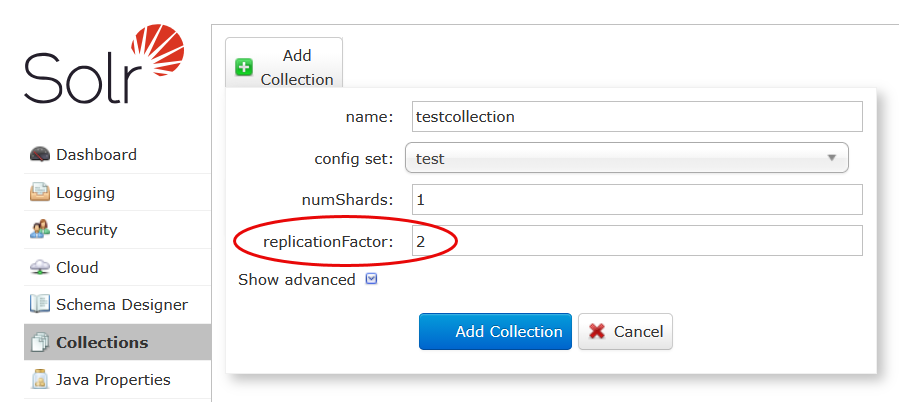This screenshot has width=899, height=402.
Task: Click into the replicationFactor field
Action: tap(636, 241)
